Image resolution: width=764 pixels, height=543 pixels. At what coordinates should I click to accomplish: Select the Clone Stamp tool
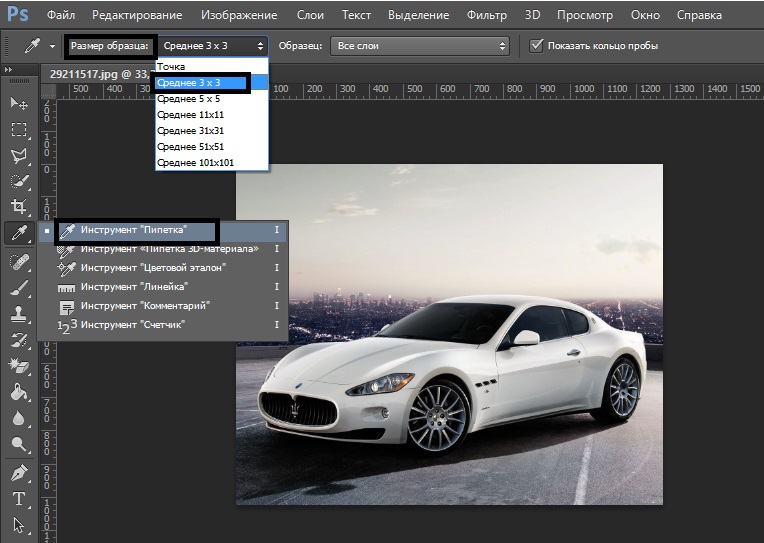(18, 314)
